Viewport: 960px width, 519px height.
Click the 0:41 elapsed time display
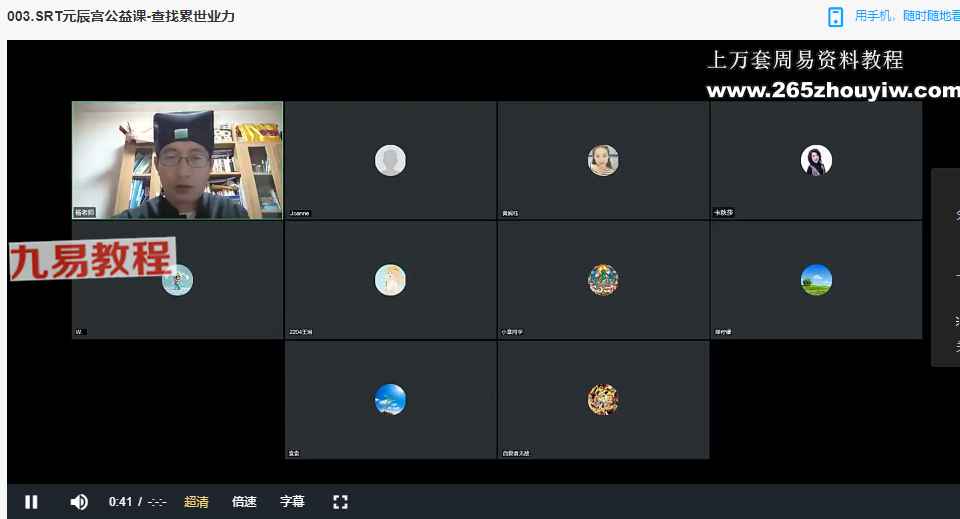(x=120, y=502)
